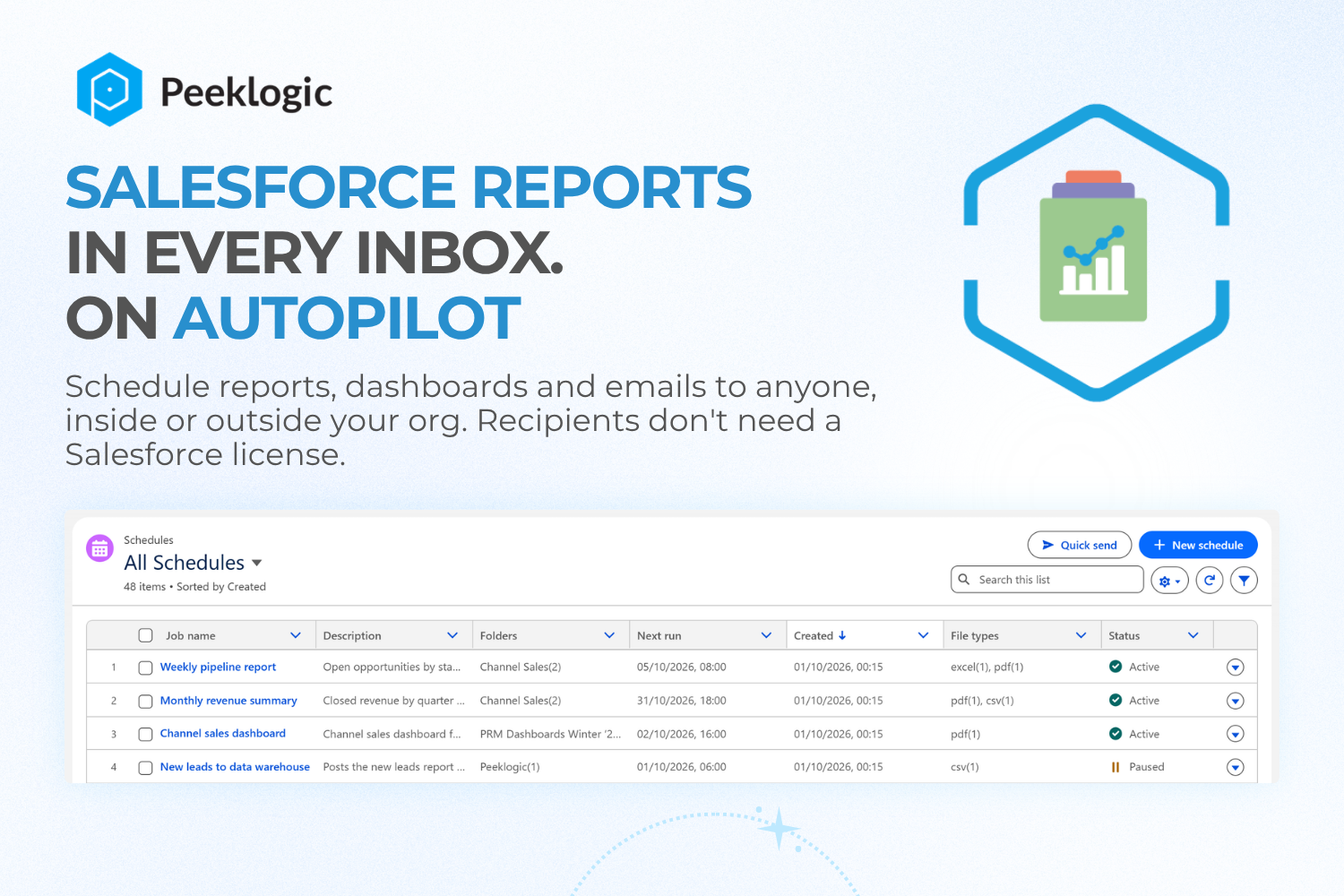Click the hexagon report clipboard illustration
The width and height of the screenshot is (1344, 896).
1096,253
